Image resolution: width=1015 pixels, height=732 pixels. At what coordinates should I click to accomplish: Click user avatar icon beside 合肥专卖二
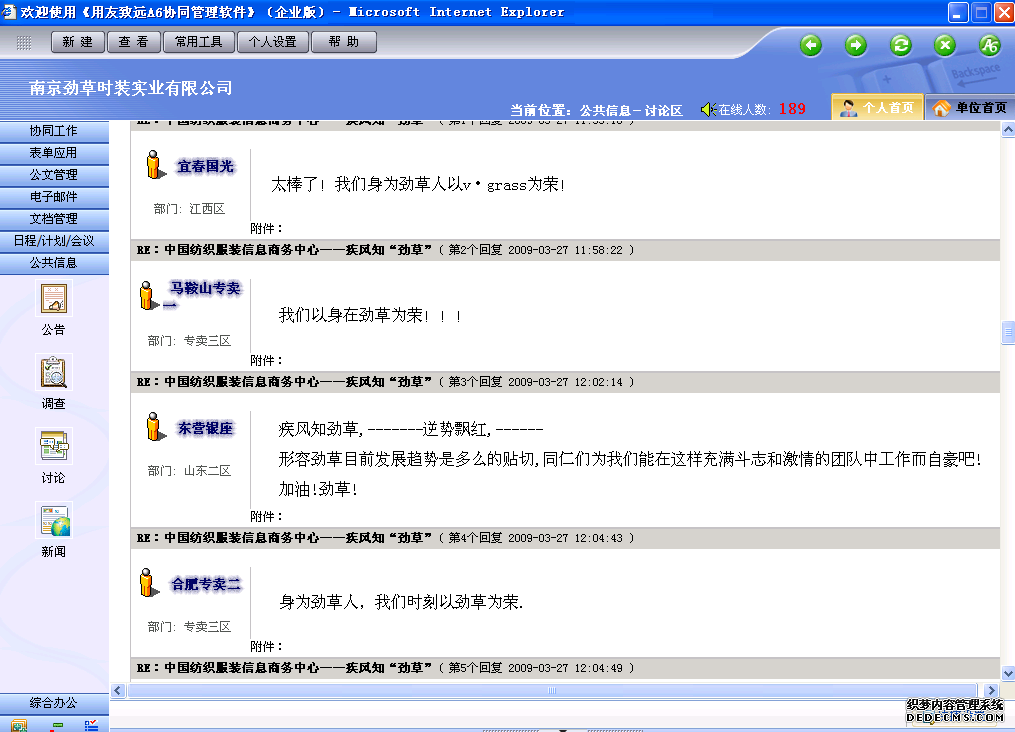[148, 583]
